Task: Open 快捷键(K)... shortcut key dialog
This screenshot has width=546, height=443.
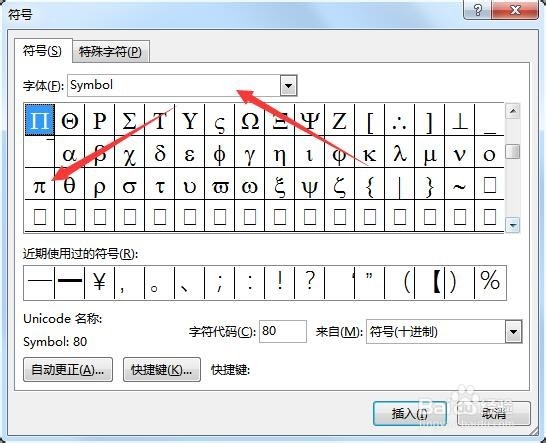Action: [162, 370]
